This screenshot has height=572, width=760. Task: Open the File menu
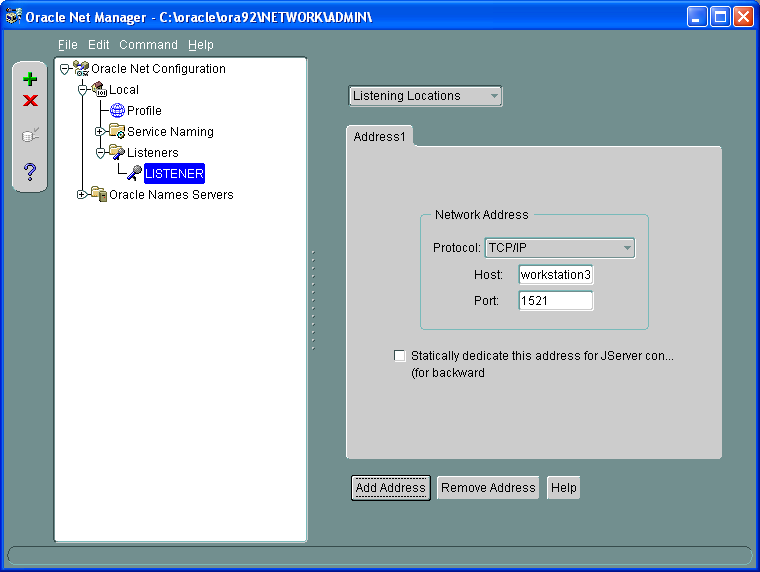pyautogui.click(x=67, y=45)
